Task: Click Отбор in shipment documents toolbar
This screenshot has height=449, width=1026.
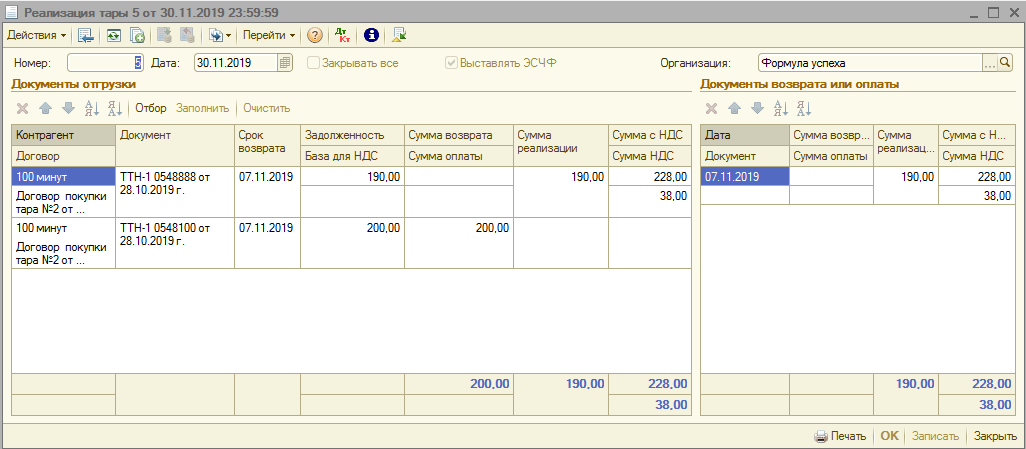Action: [151, 108]
